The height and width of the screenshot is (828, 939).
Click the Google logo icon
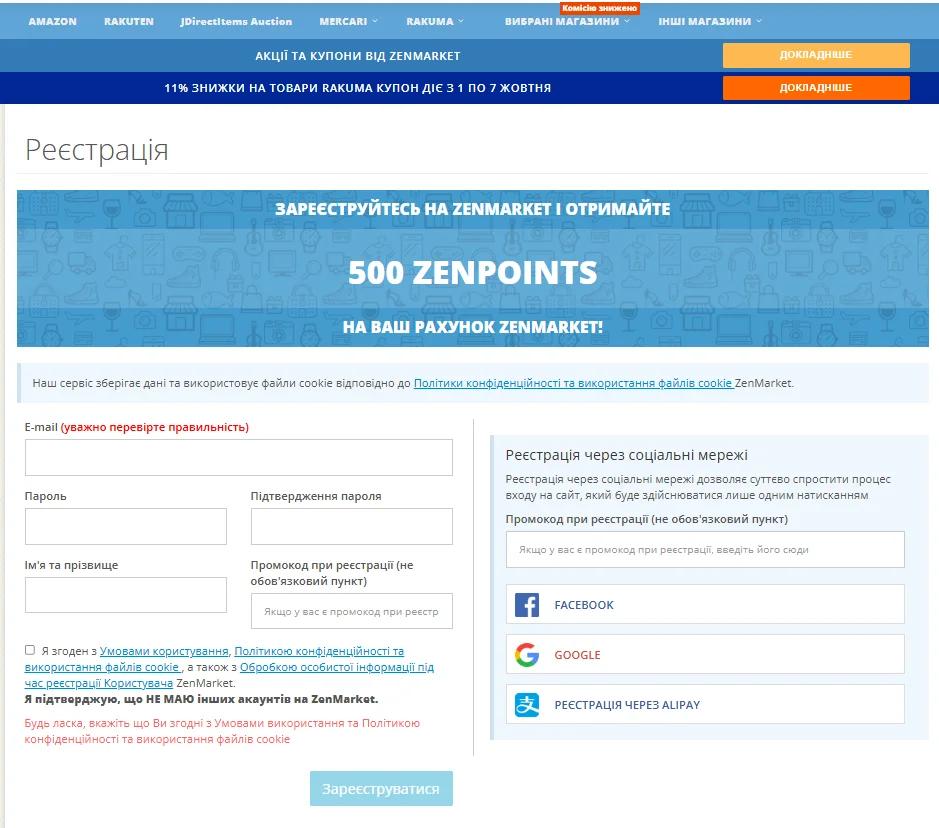tap(527, 654)
